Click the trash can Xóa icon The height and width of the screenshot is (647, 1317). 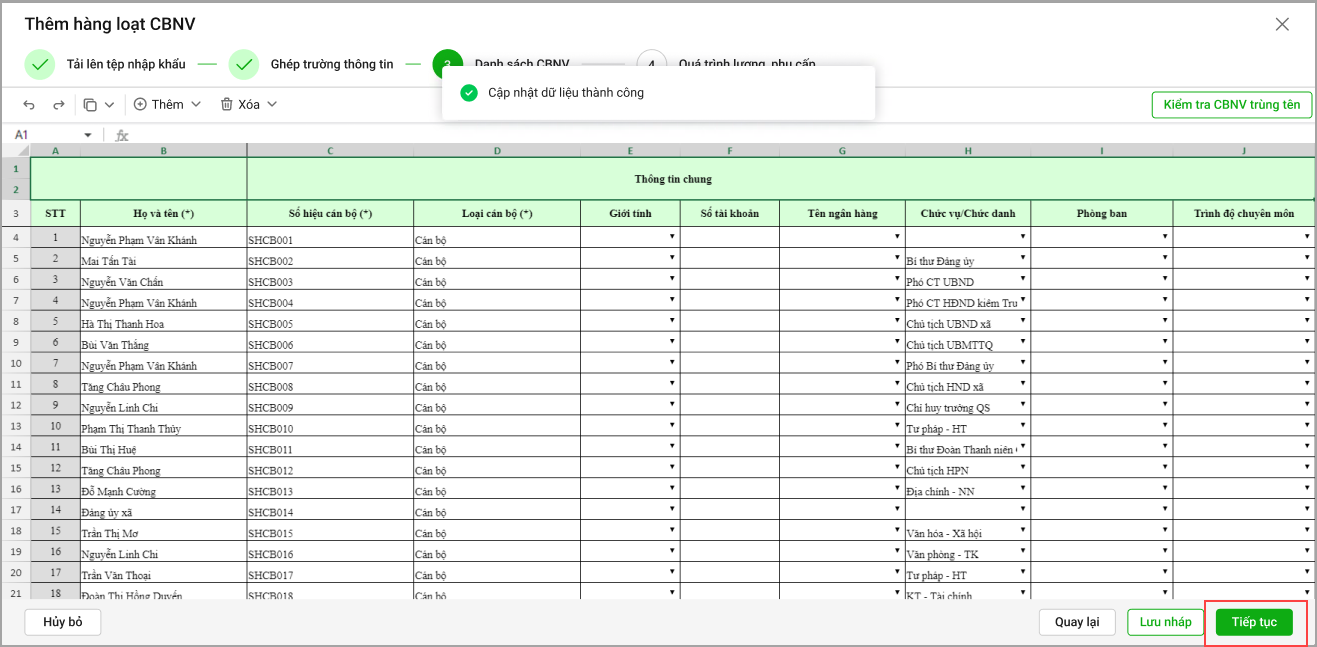pyautogui.click(x=227, y=105)
